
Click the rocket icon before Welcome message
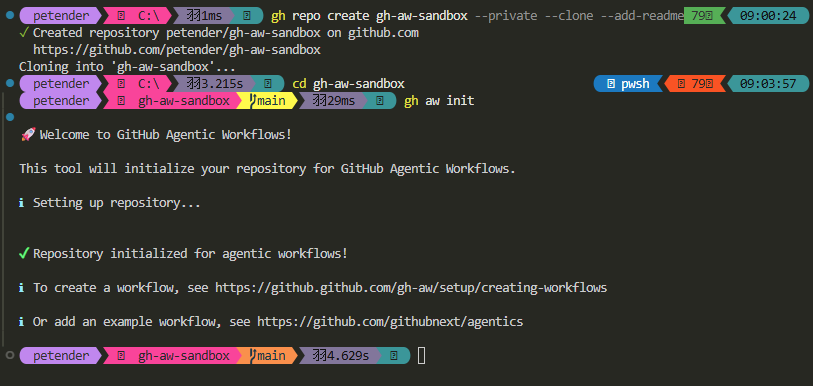[x=27, y=135]
